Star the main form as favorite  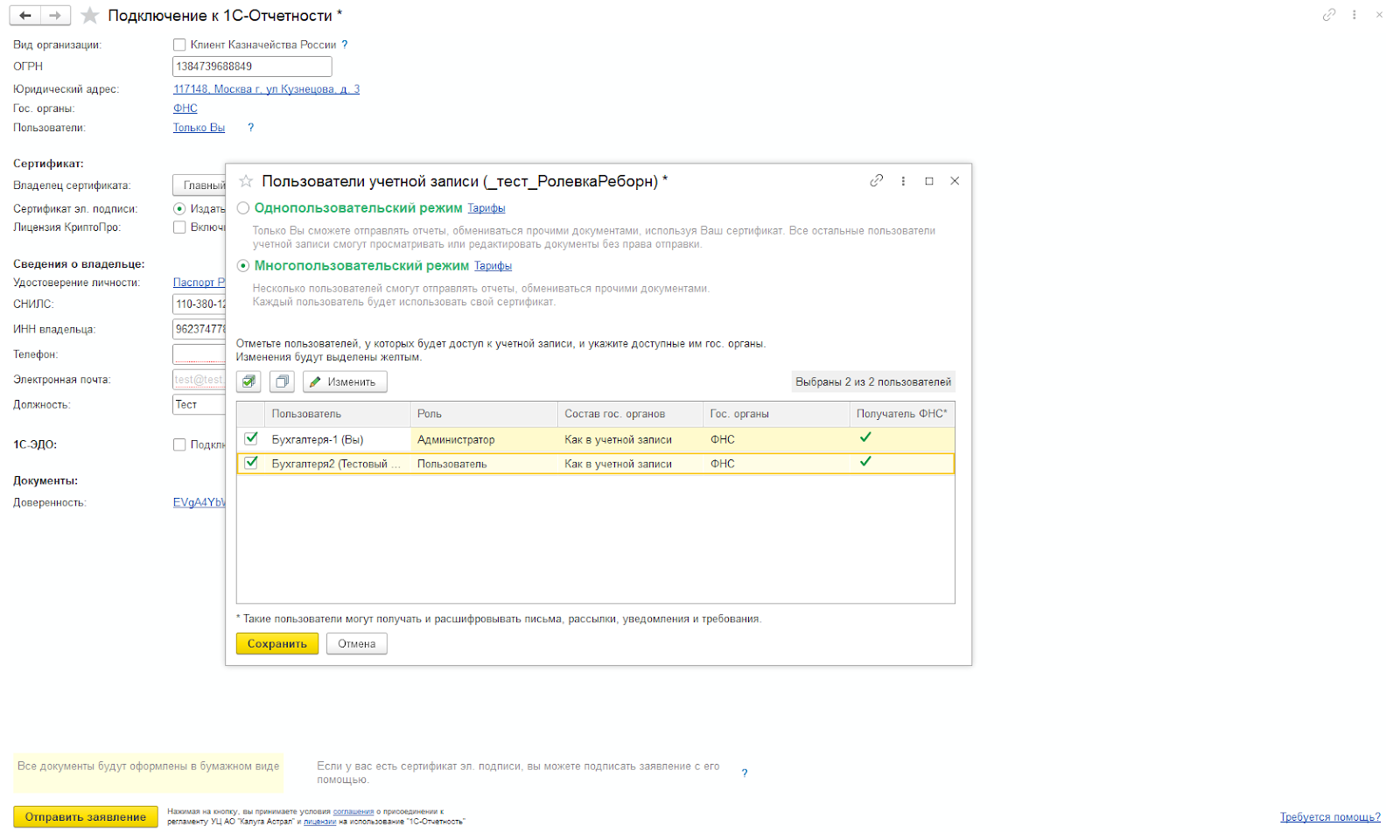coord(89,16)
